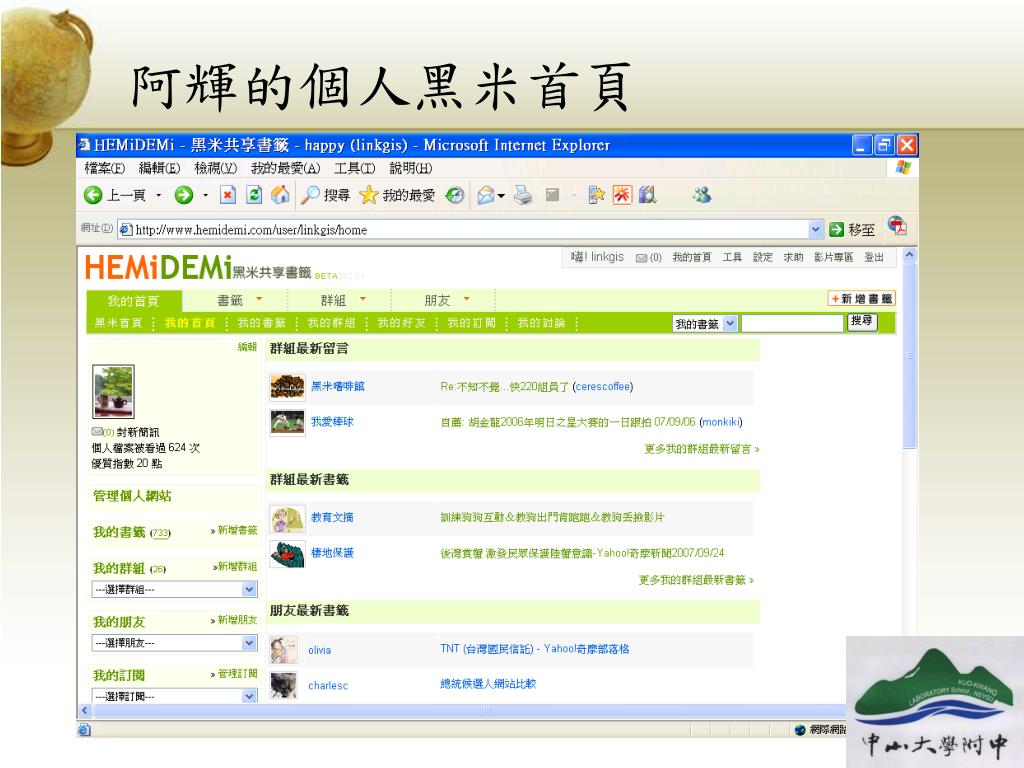Open the 說明(H) menu

click(411, 168)
